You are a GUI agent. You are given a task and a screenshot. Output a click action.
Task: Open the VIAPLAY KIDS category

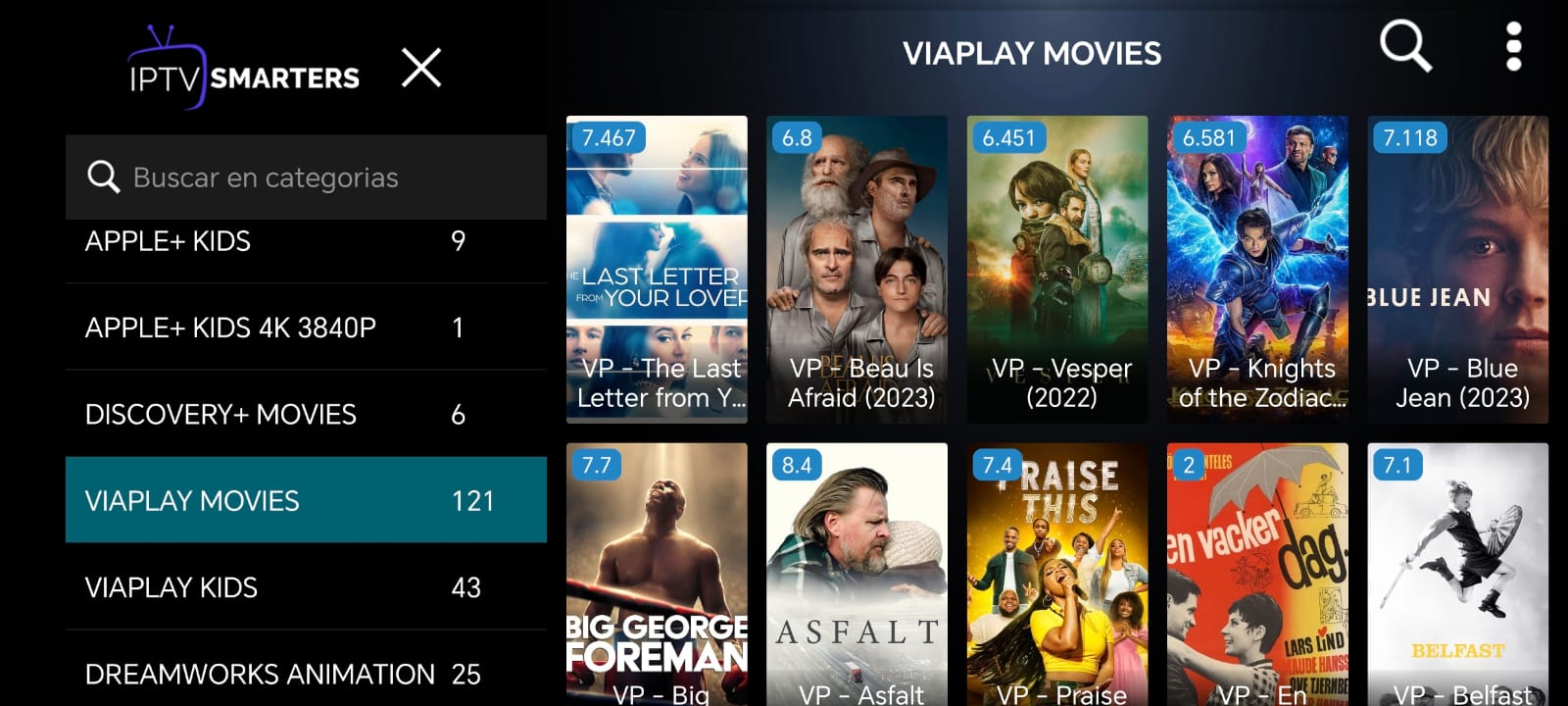[x=306, y=587]
